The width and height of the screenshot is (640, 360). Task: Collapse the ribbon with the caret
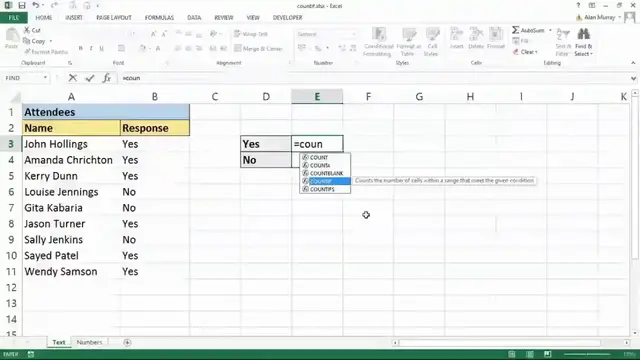[x=633, y=63]
